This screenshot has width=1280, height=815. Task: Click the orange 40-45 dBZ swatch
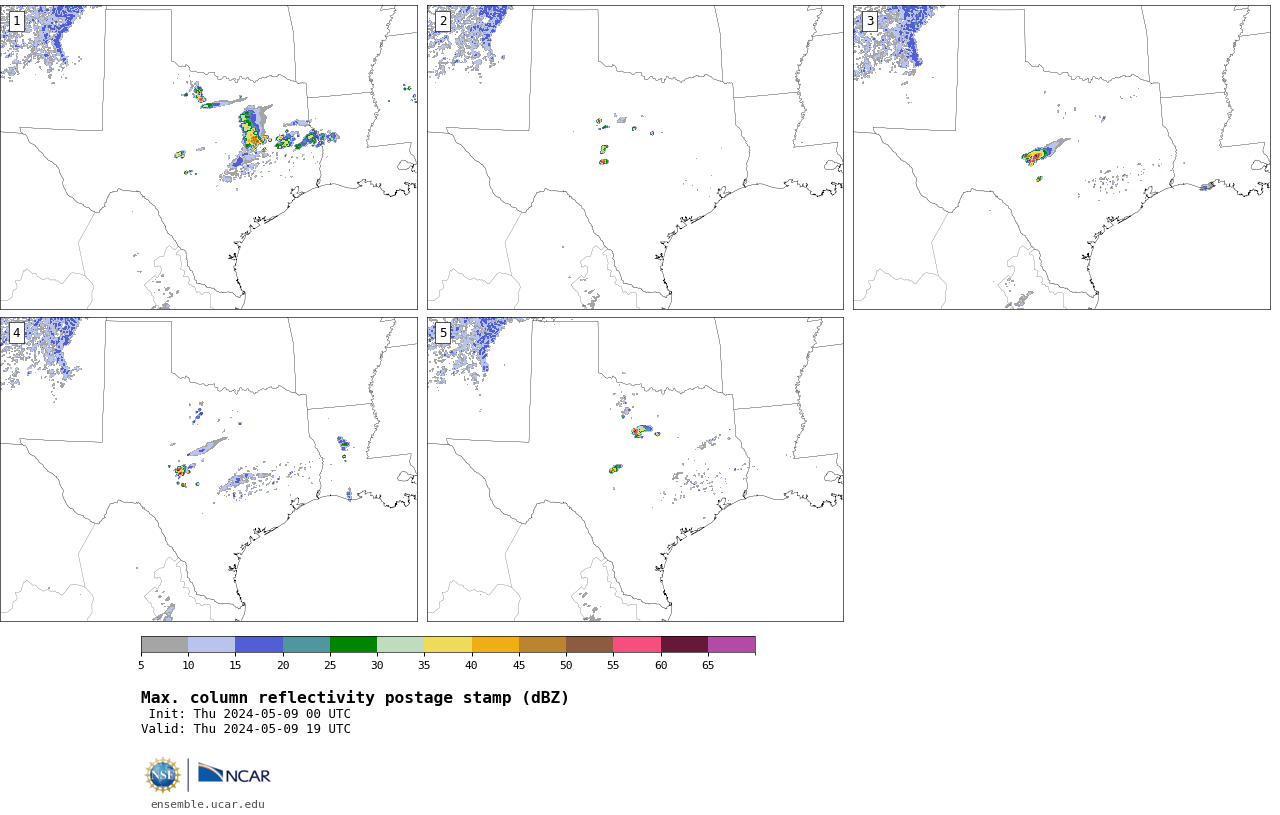tap(495, 644)
